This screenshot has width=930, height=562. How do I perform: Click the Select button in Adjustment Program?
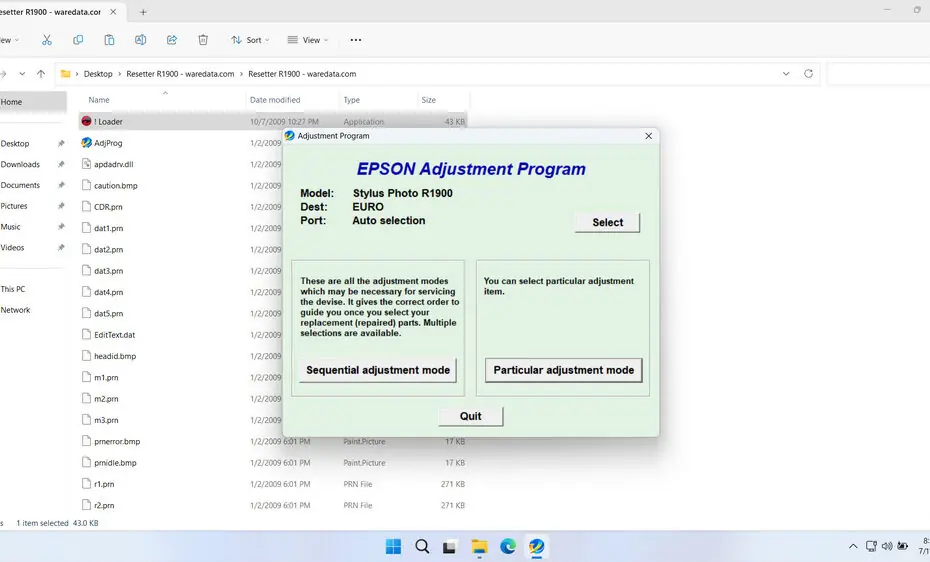[x=607, y=223]
